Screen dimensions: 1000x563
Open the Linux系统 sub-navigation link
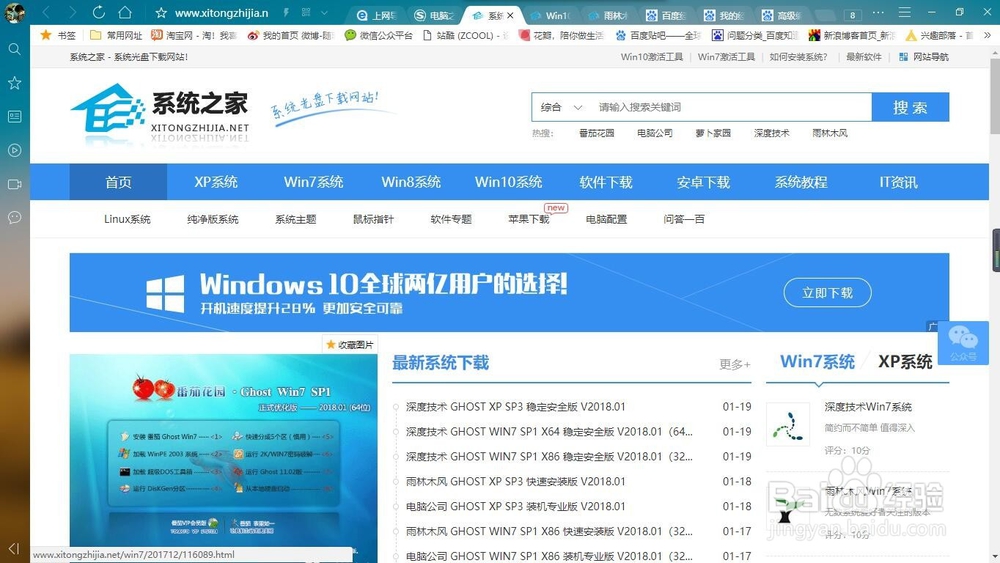click(x=127, y=219)
